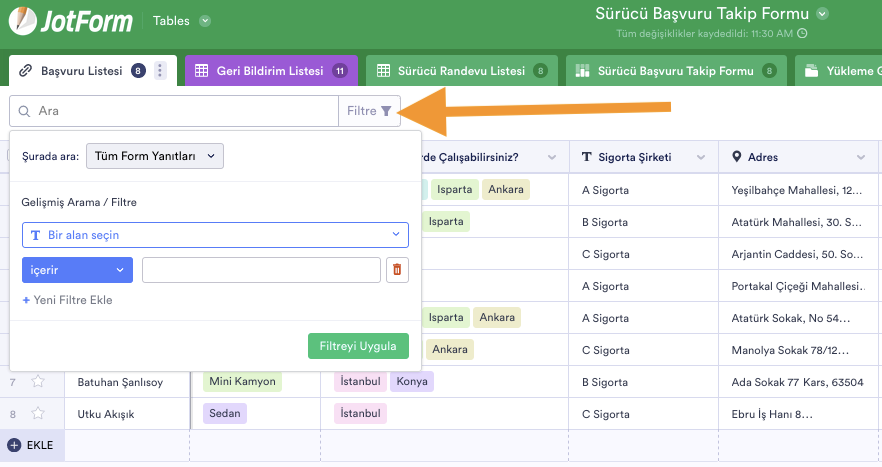
Task: Click the Adres column location pin icon
Action: 737,157
